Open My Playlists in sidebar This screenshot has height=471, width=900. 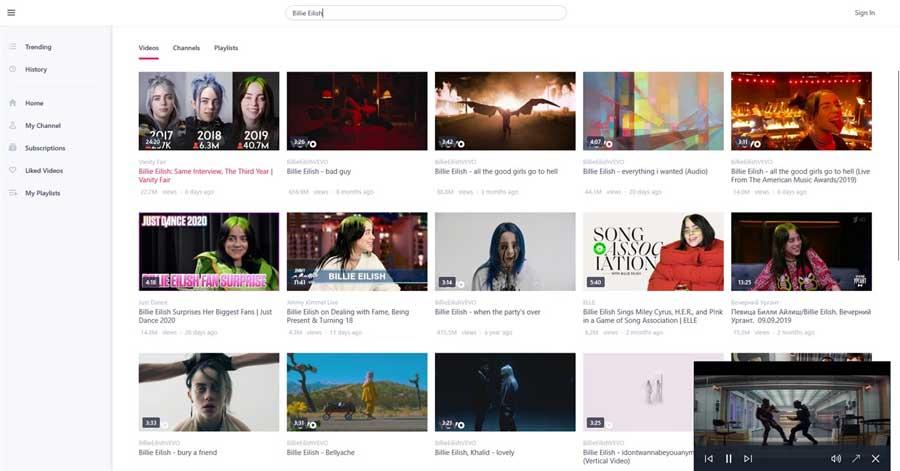pyautogui.click(x=42, y=193)
